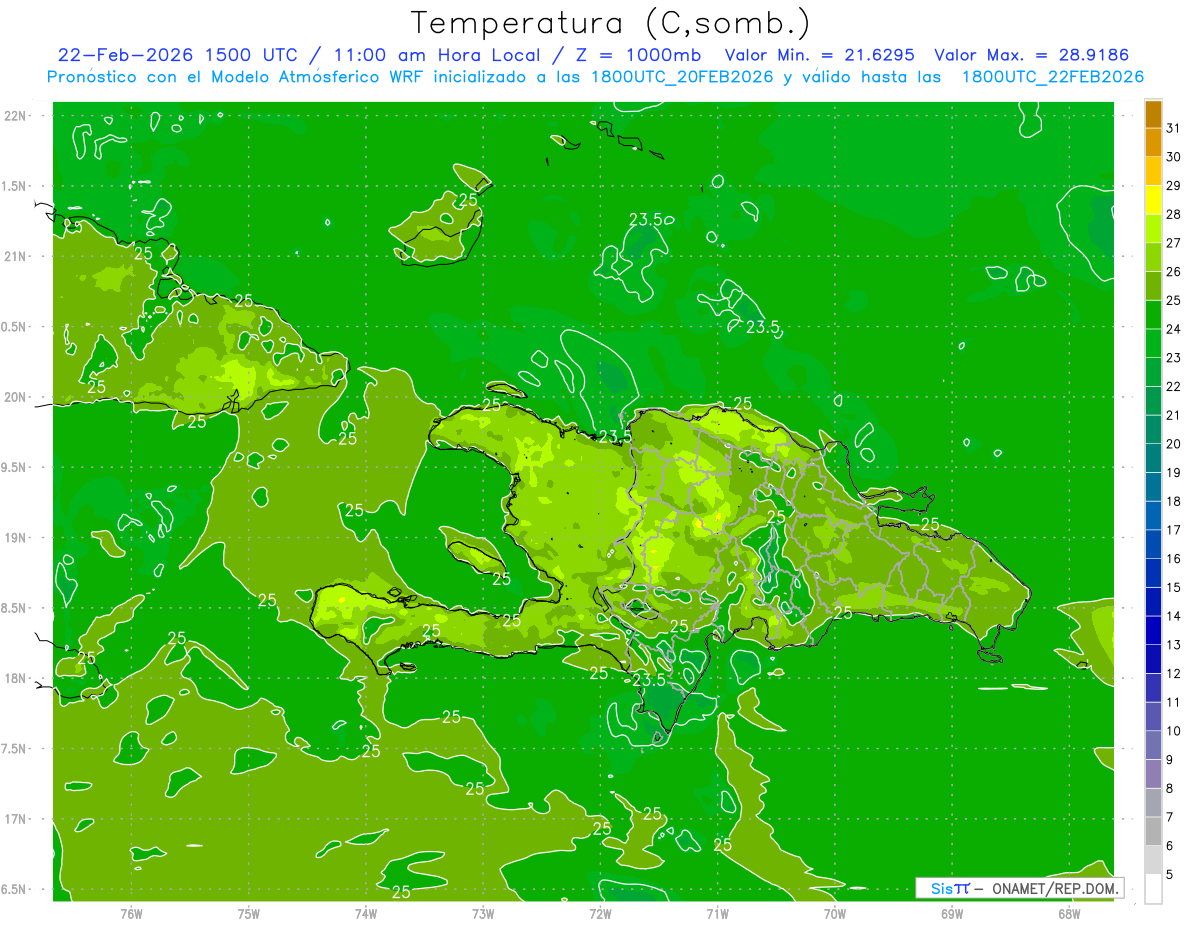The image size is (1200, 927).
Task: Click the '9' color scale label
Action: (1169, 760)
